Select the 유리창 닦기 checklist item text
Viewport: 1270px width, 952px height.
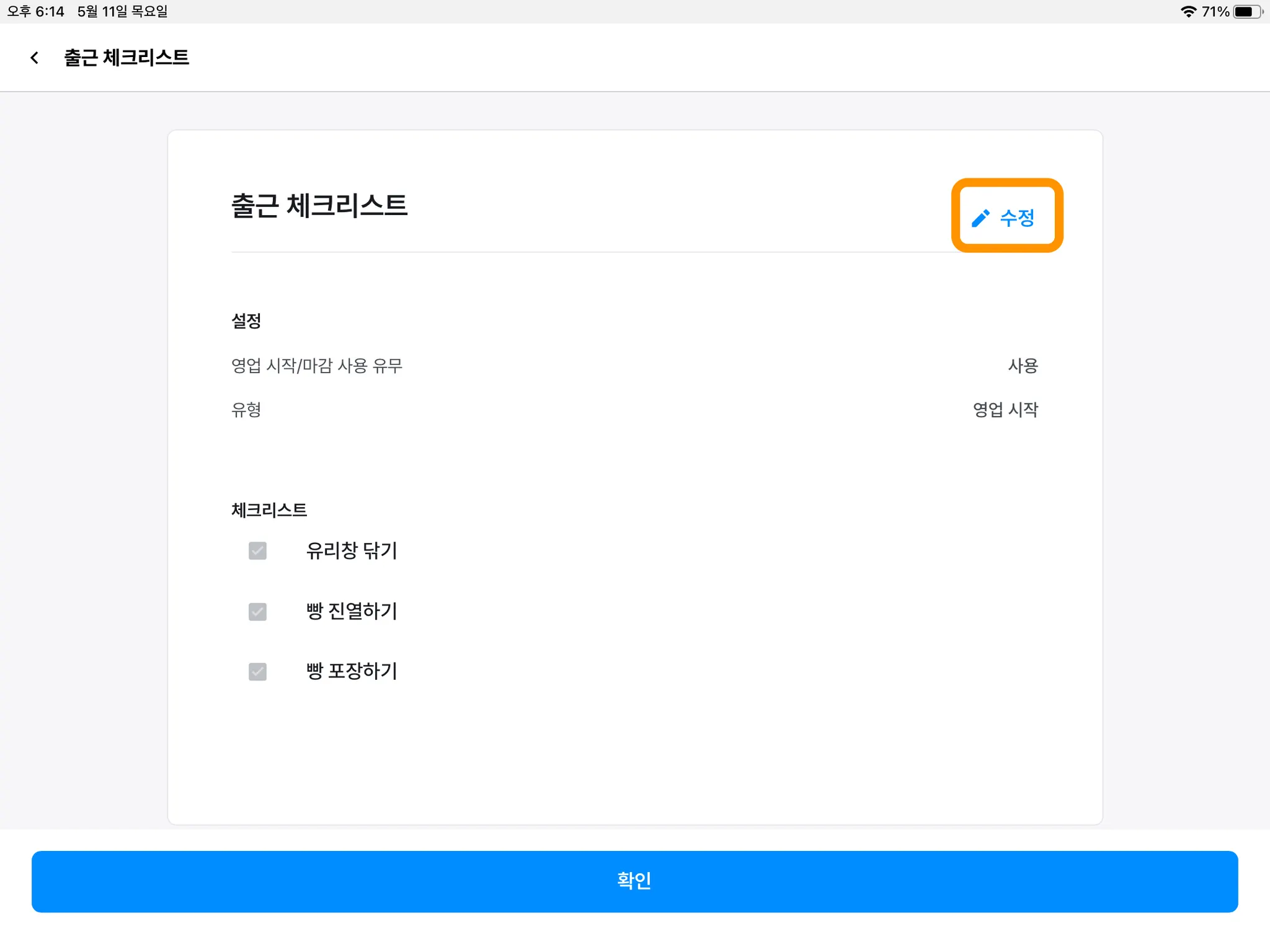(352, 550)
